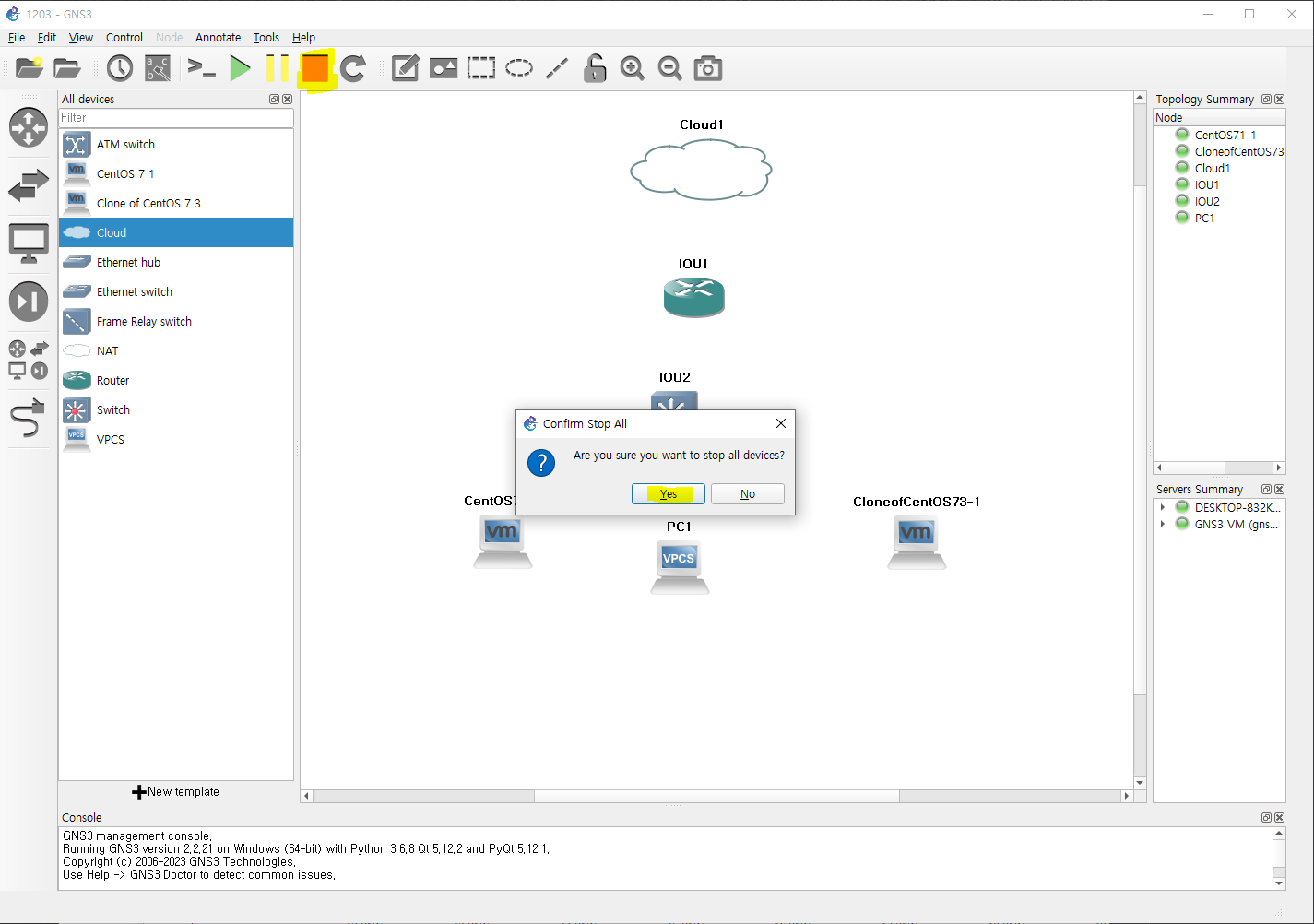Image resolution: width=1314 pixels, height=924 pixels.
Task: Select the Add a note tool
Action: 406,68
